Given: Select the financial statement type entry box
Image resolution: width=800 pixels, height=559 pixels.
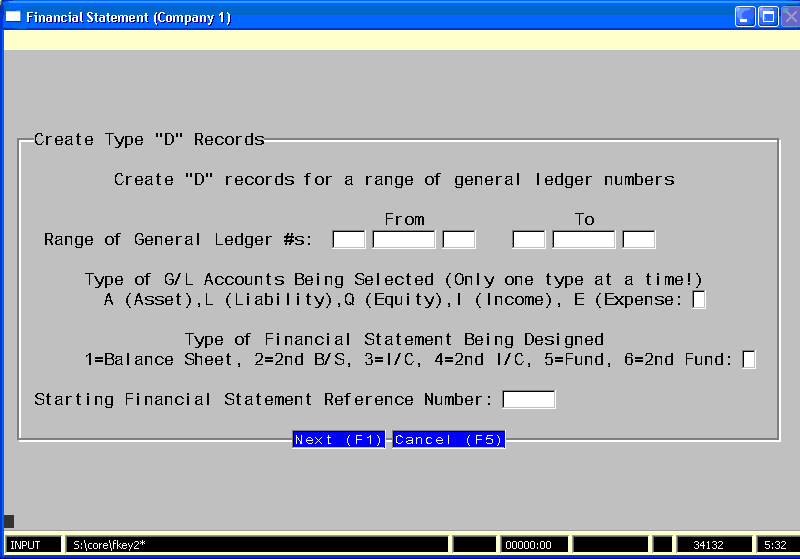Looking at the screenshot, I should pyautogui.click(x=749, y=360).
